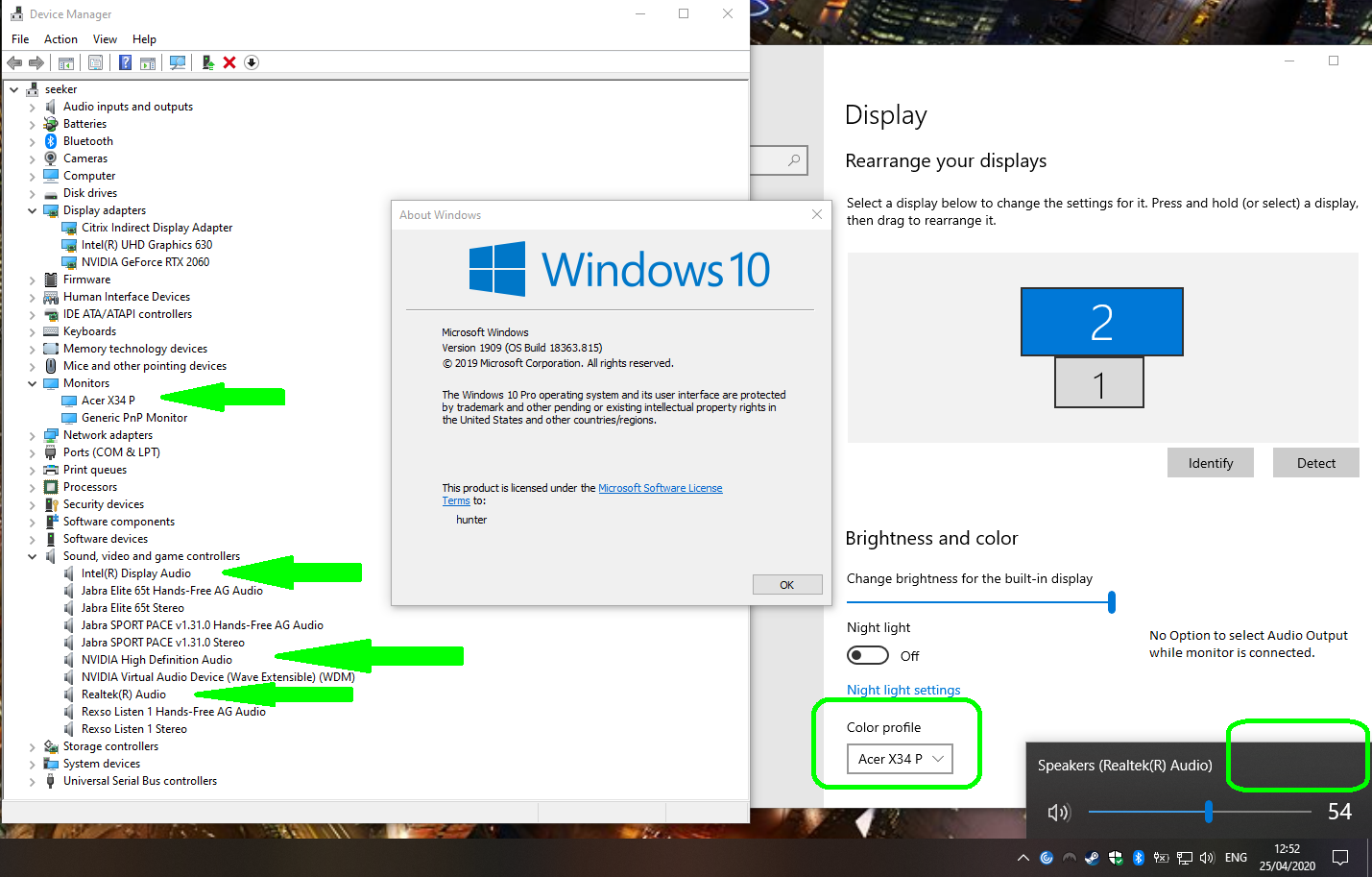Open the Action Center notification icon
Viewport: 1372px width, 877px height.
coord(1340,858)
